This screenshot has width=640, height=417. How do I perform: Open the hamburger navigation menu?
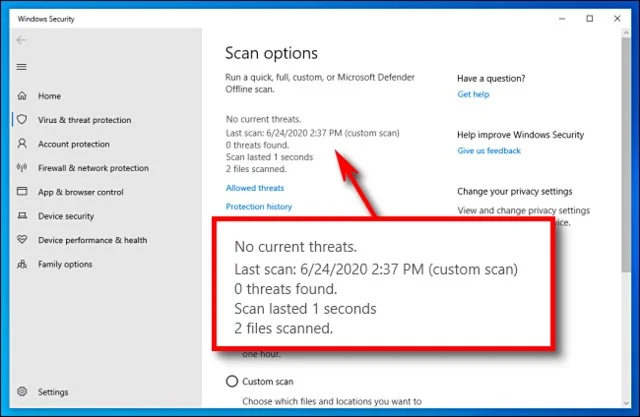click(22, 67)
